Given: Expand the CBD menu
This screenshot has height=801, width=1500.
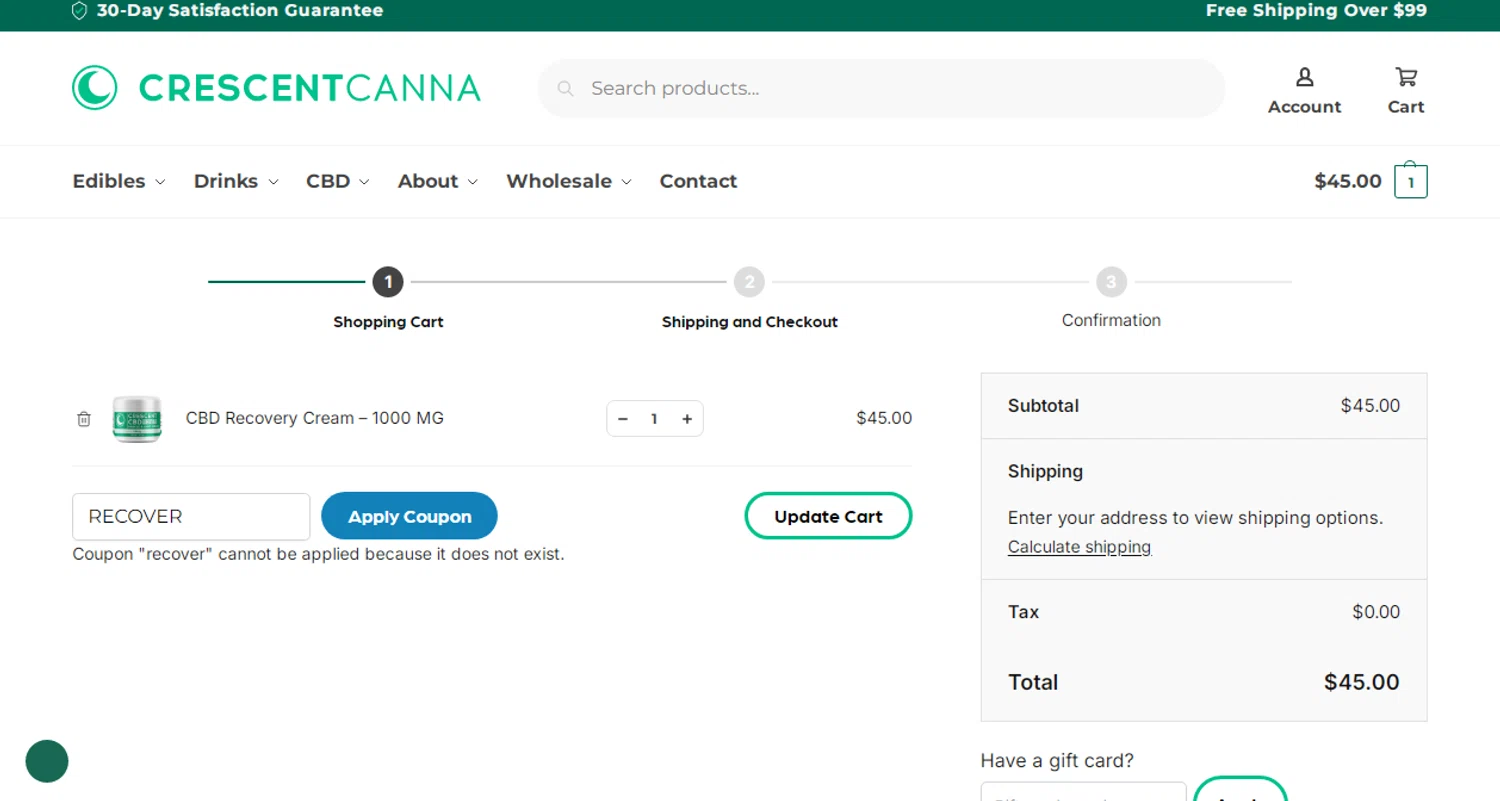Looking at the screenshot, I should tap(338, 181).
